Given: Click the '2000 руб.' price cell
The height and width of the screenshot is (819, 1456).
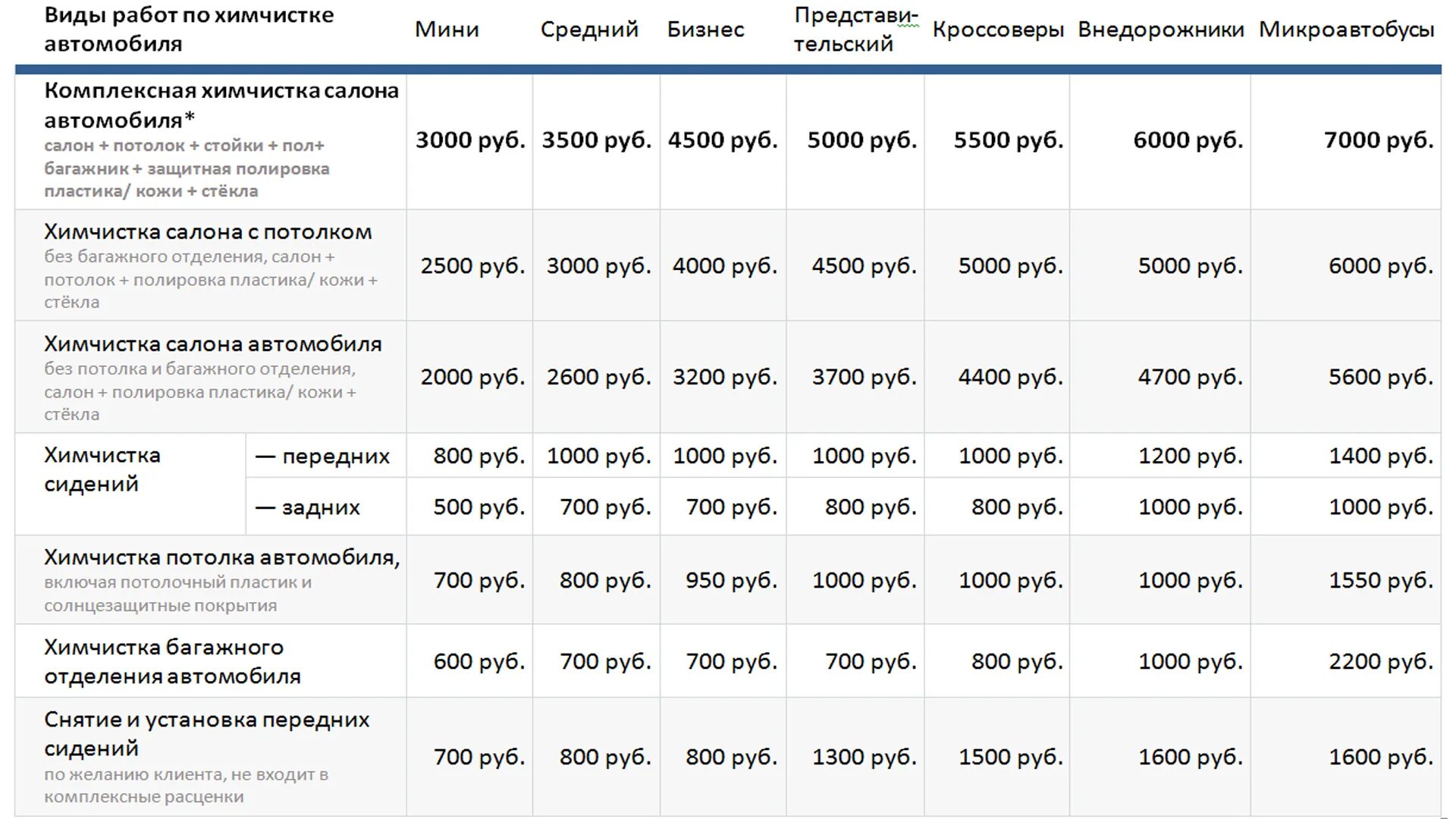Looking at the screenshot, I should tap(473, 376).
